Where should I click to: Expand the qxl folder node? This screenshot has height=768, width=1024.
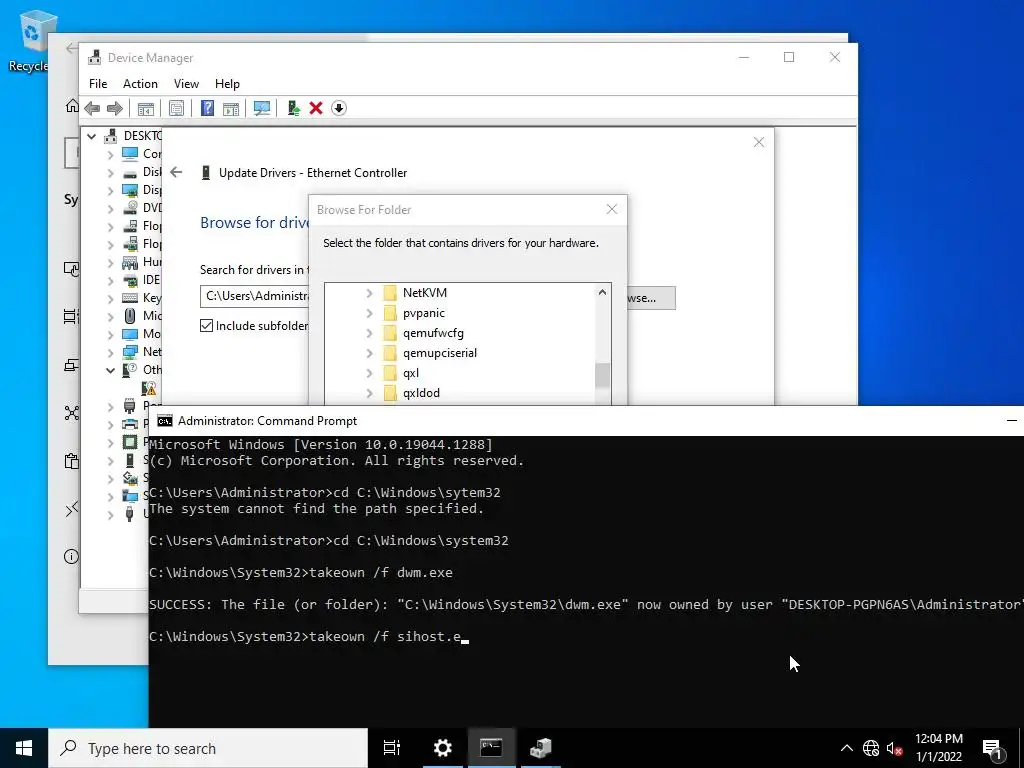click(x=369, y=374)
